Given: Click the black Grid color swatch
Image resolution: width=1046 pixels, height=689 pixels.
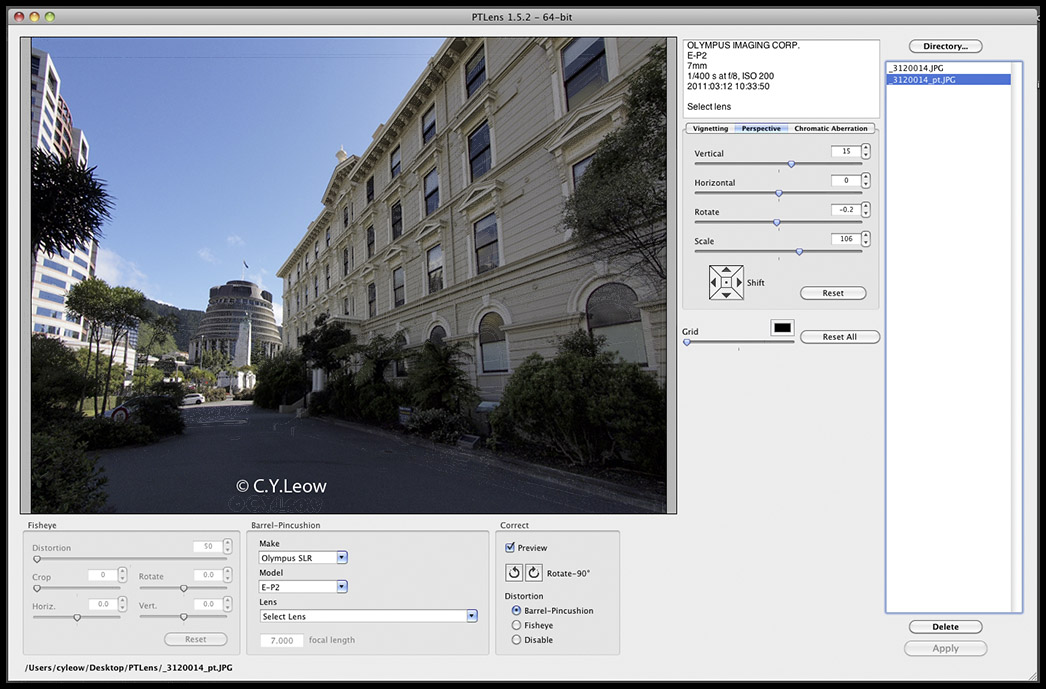Looking at the screenshot, I should [x=782, y=327].
